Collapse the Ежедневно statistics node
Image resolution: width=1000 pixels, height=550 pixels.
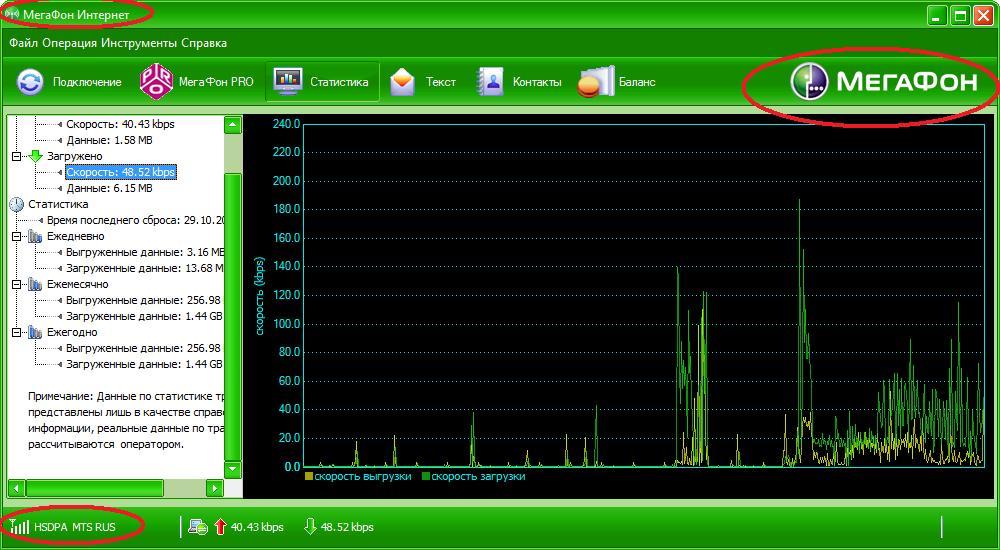(x=17, y=236)
